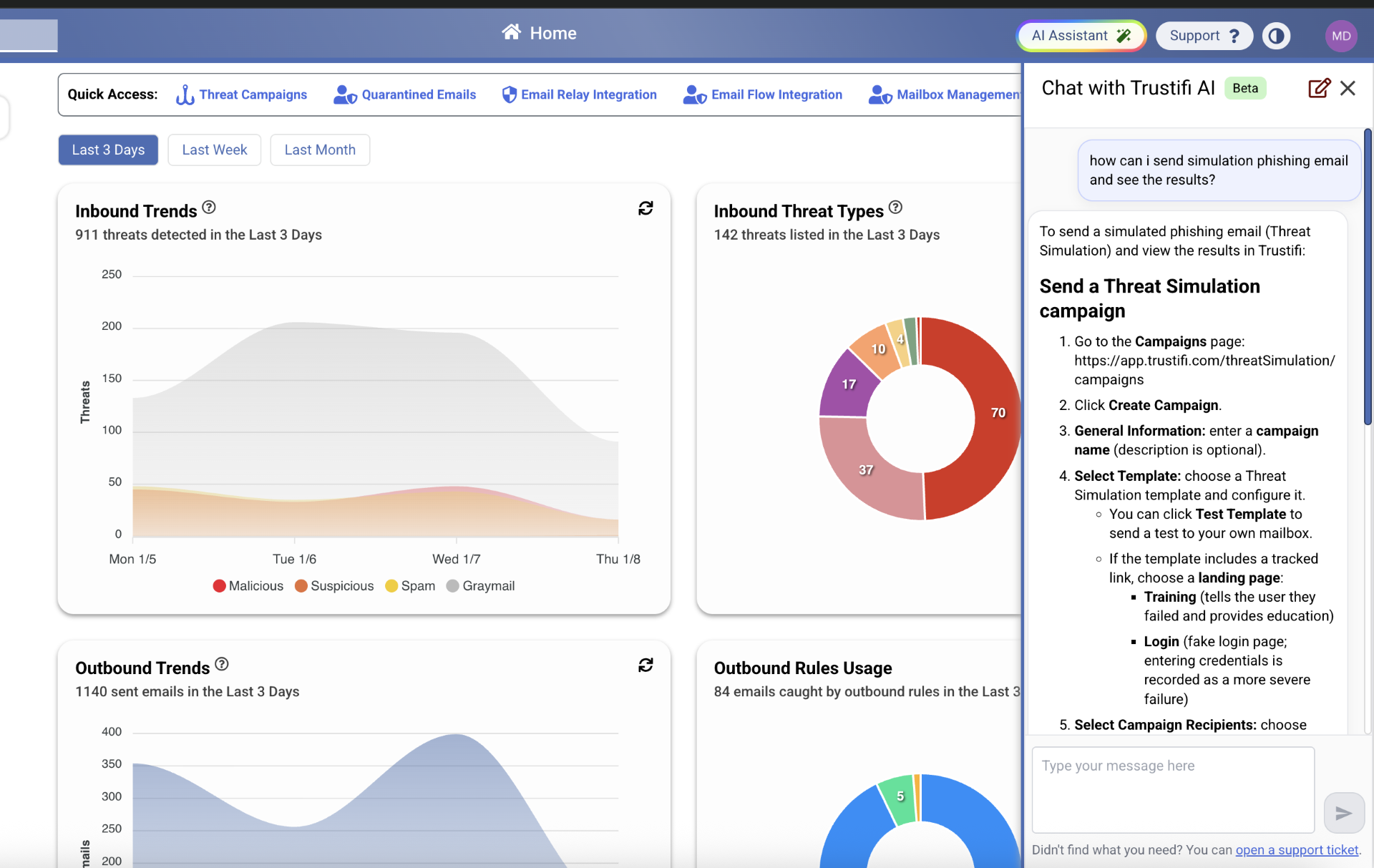Screen dimensions: 1374x868
Task: Toggle the Spam series in the Inbound legend
Action: 409,585
